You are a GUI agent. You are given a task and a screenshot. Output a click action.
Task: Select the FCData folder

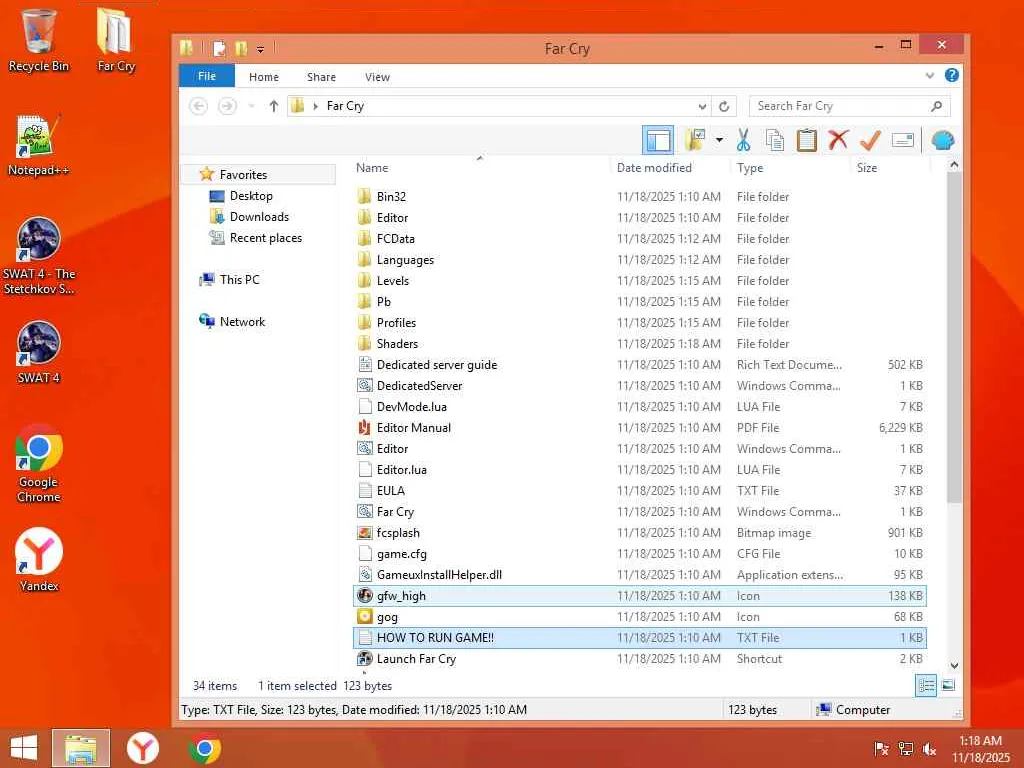tap(639, 238)
